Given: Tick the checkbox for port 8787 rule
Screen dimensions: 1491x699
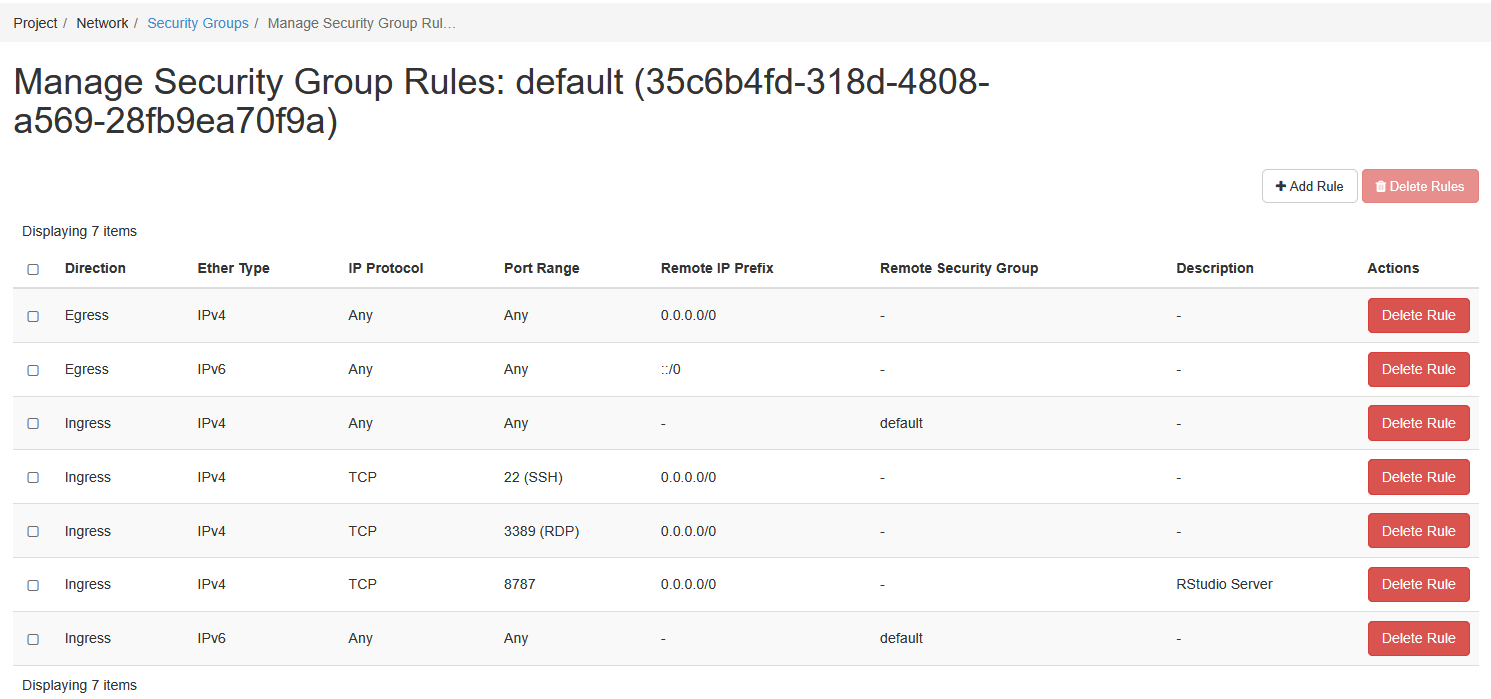Looking at the screenshot, I should point(33,585).
